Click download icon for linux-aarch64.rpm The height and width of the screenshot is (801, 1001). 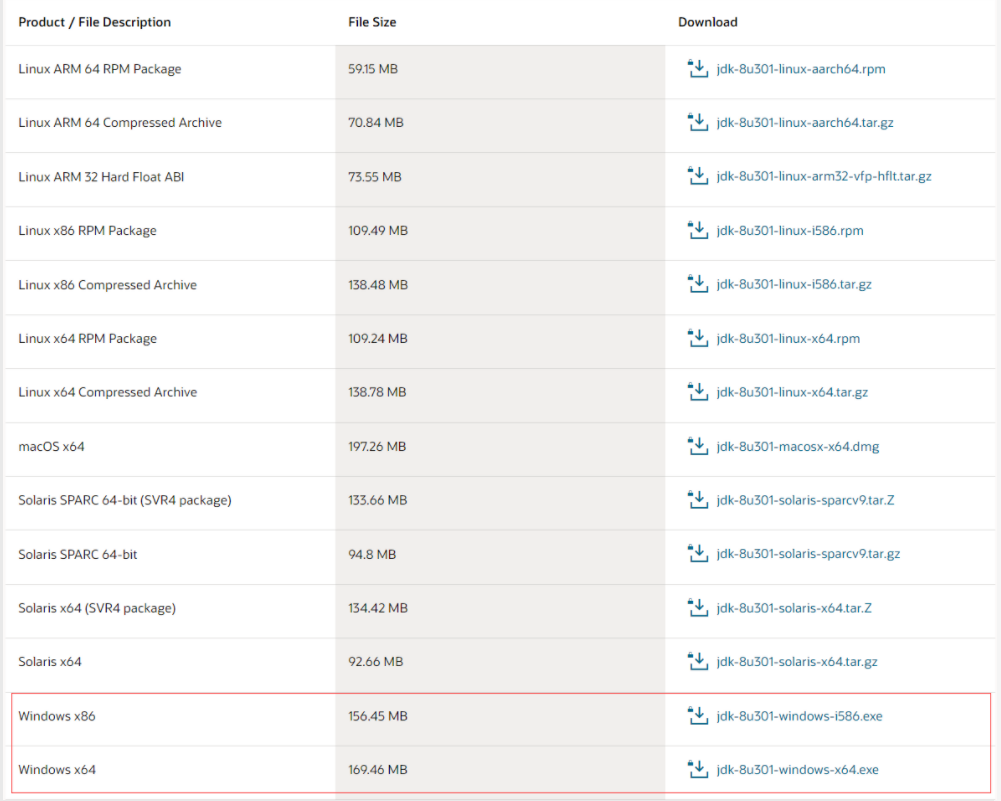tap(698, 68)
